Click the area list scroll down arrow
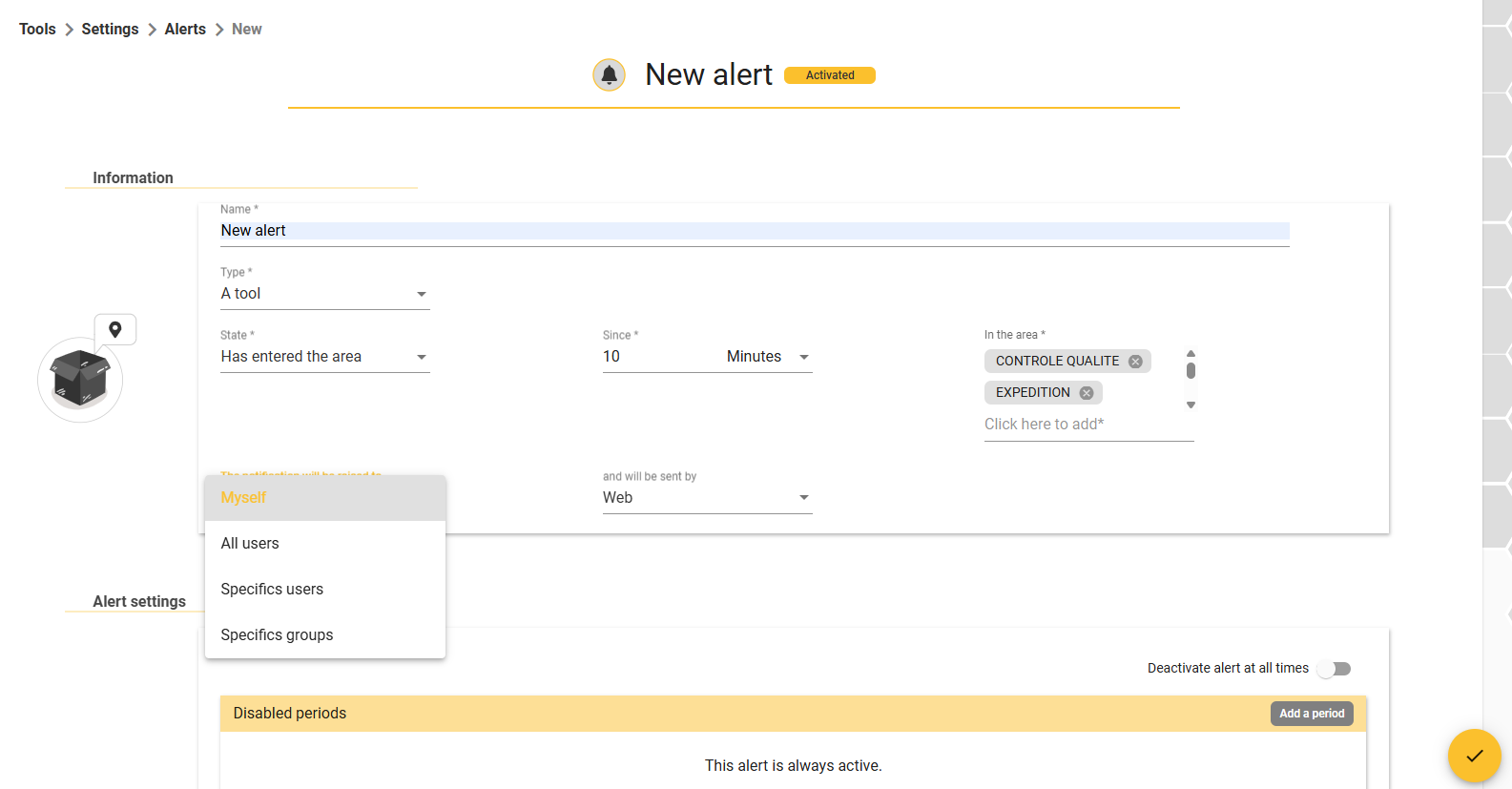Screen dimensions: 1512x789 point(1191,405)
